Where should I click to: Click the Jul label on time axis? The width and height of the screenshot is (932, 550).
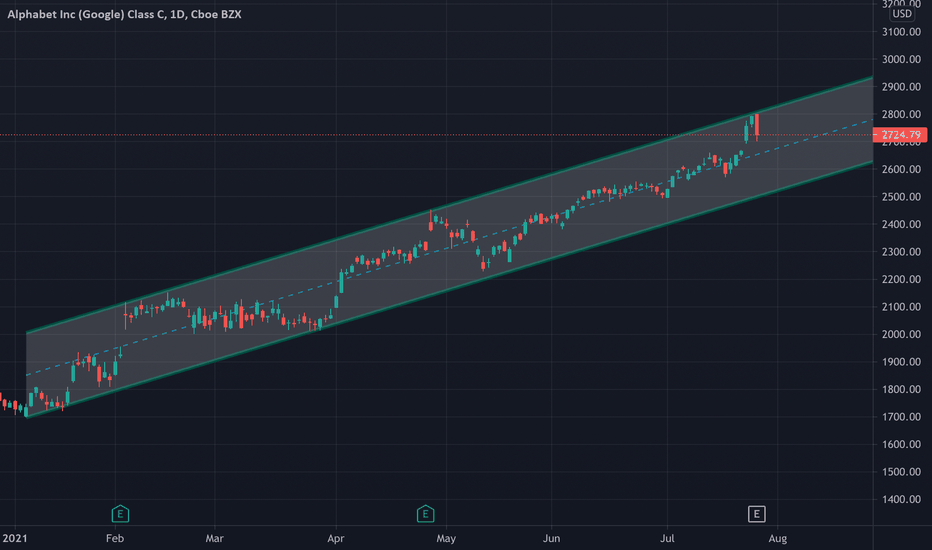pyautogui.click(x=667, y=538)
